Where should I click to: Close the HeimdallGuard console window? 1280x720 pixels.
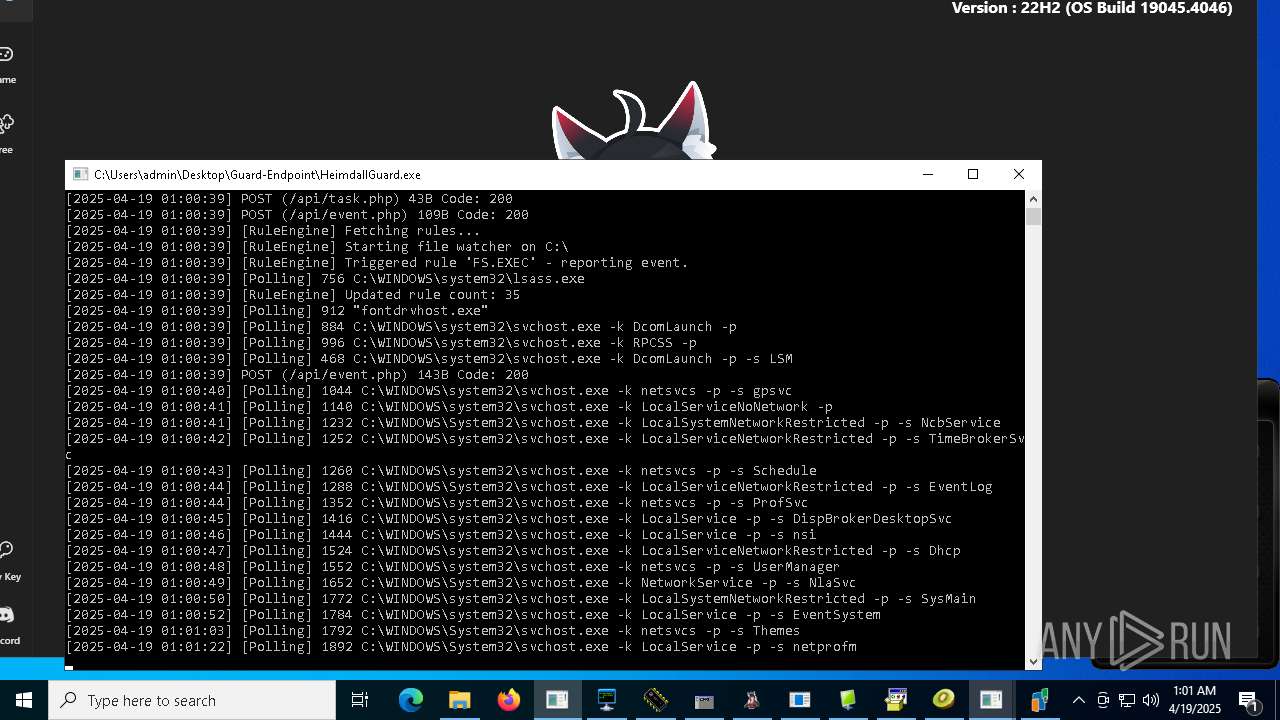(1019, 174)
